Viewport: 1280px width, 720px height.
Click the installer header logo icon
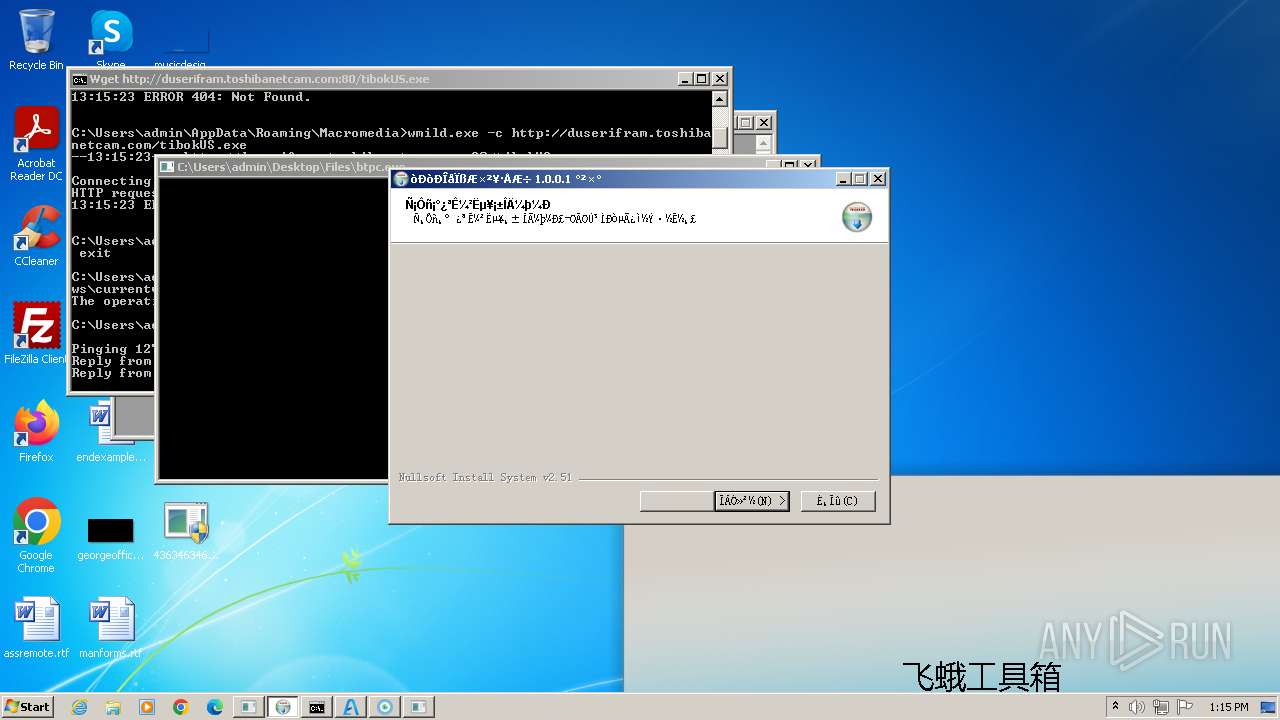(x=856, y=217)
